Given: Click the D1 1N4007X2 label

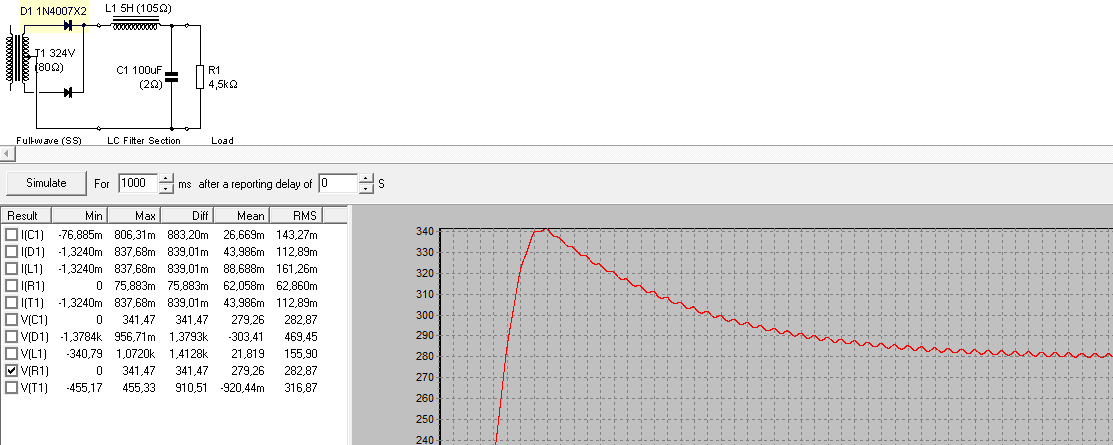Looking at the screenshot, I should (53, 10).
